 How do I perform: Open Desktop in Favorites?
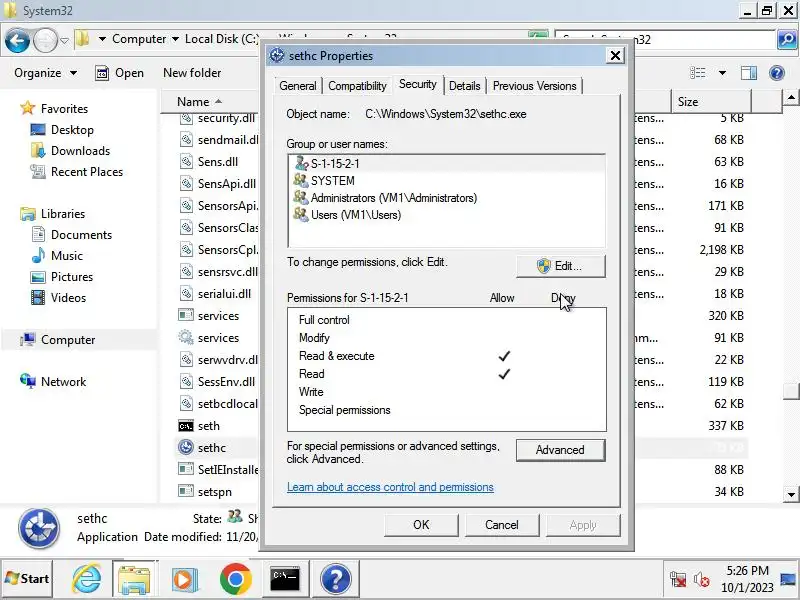point(72,130)
